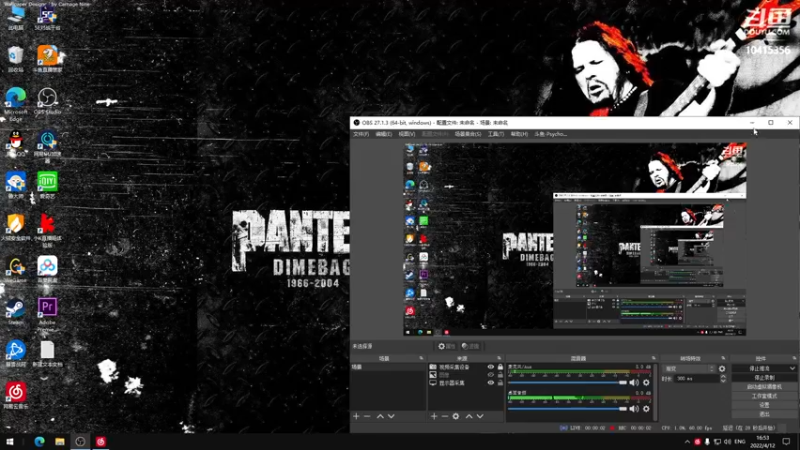Toggle visibility of the image source
The width and height of the screenshot is (800, 450).
(490, 375)
